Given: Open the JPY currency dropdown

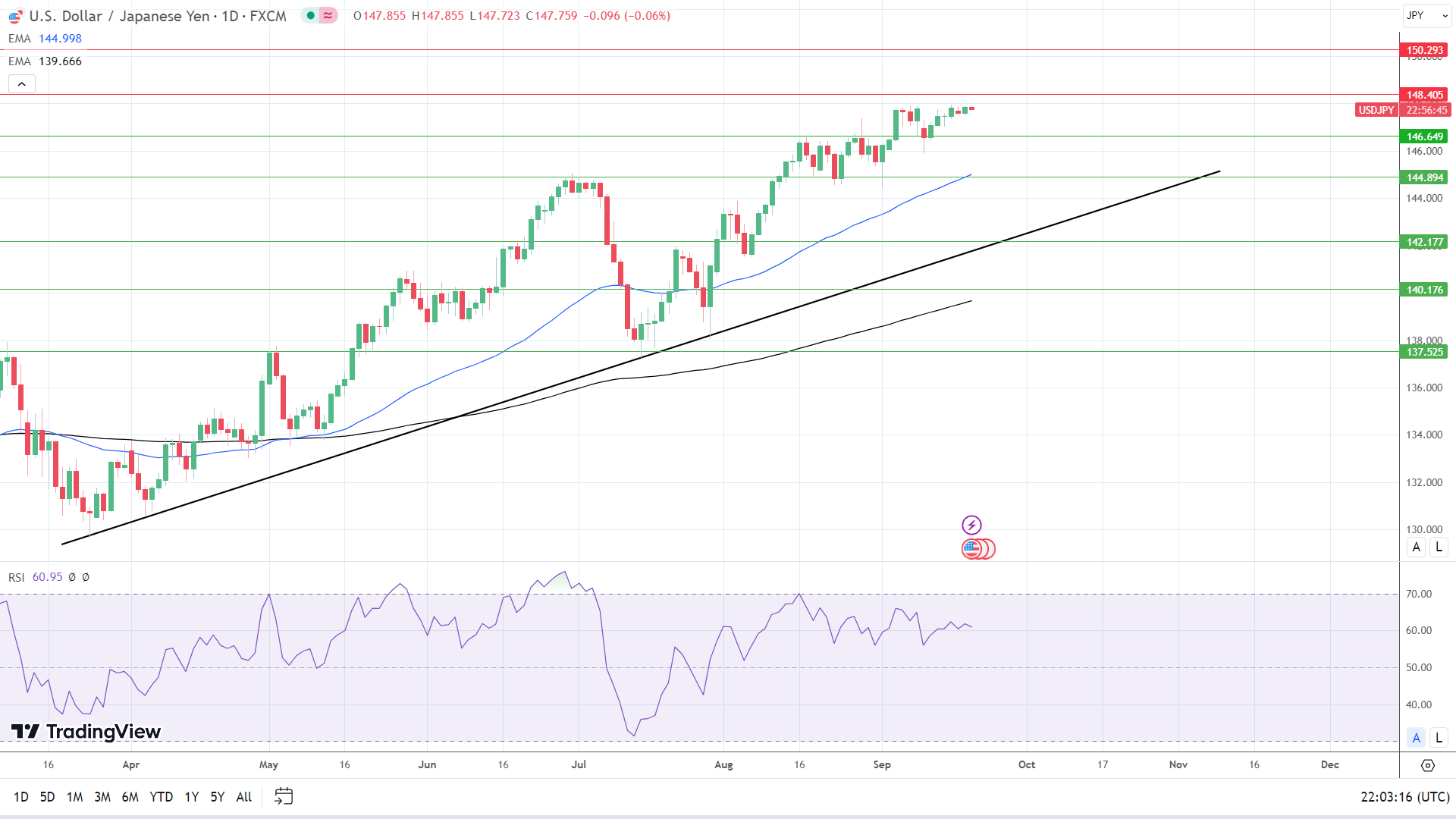Looking at the screenshot, I should click(1426, 15).
